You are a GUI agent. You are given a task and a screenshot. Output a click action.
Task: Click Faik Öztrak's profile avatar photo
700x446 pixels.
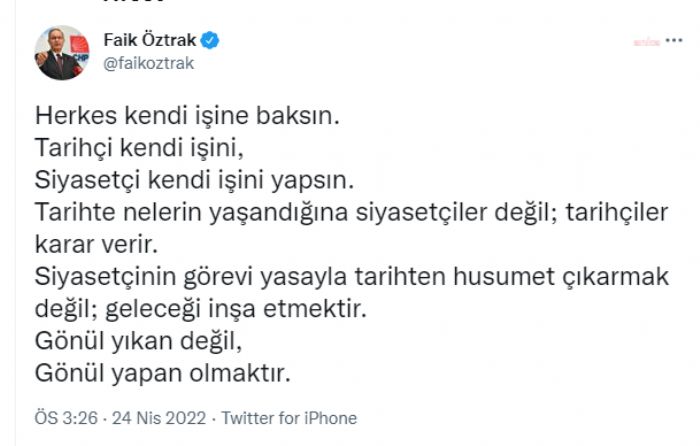[x=60, y=52]
